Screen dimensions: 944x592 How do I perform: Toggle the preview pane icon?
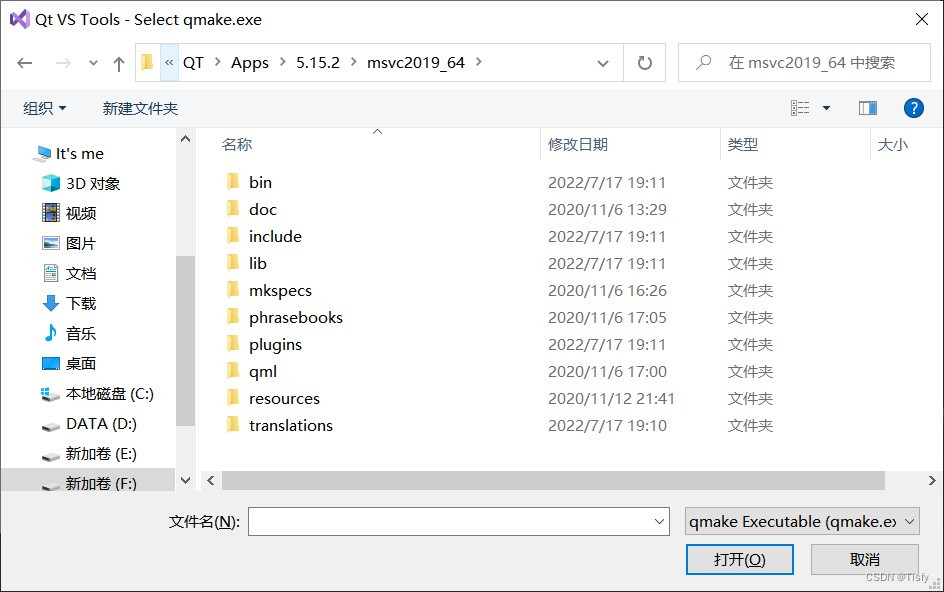click(868, 108)
